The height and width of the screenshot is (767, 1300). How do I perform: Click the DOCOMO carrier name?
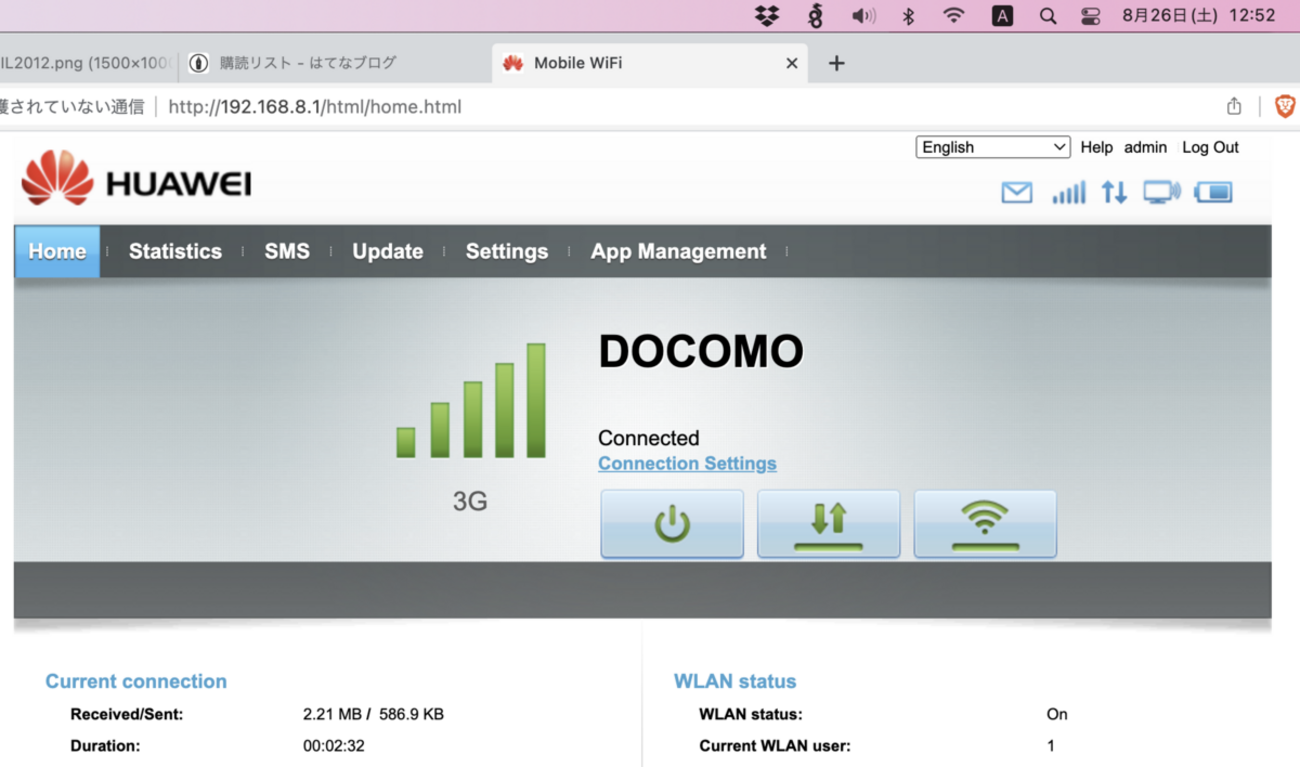click(701, 351)
